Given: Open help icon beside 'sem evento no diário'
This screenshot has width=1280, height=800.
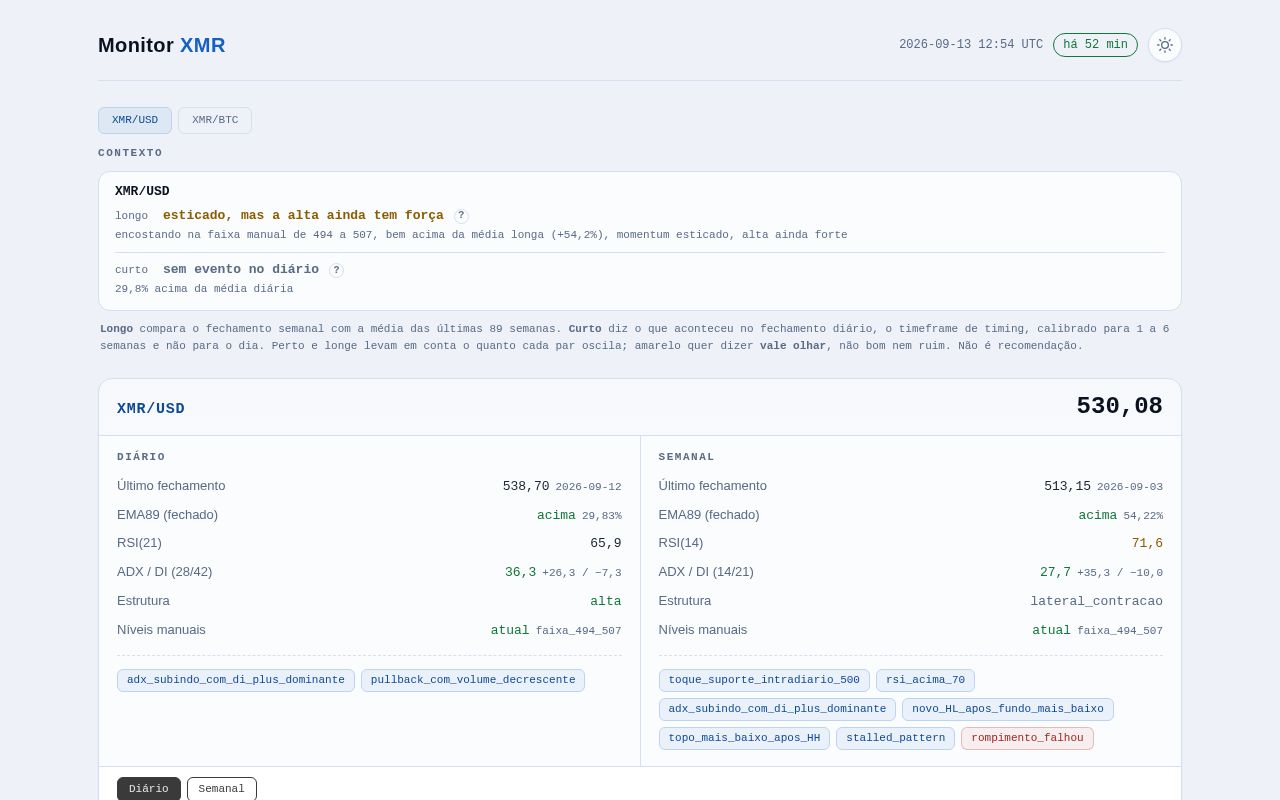Looking at the screenshot, I should coord(336,270).
